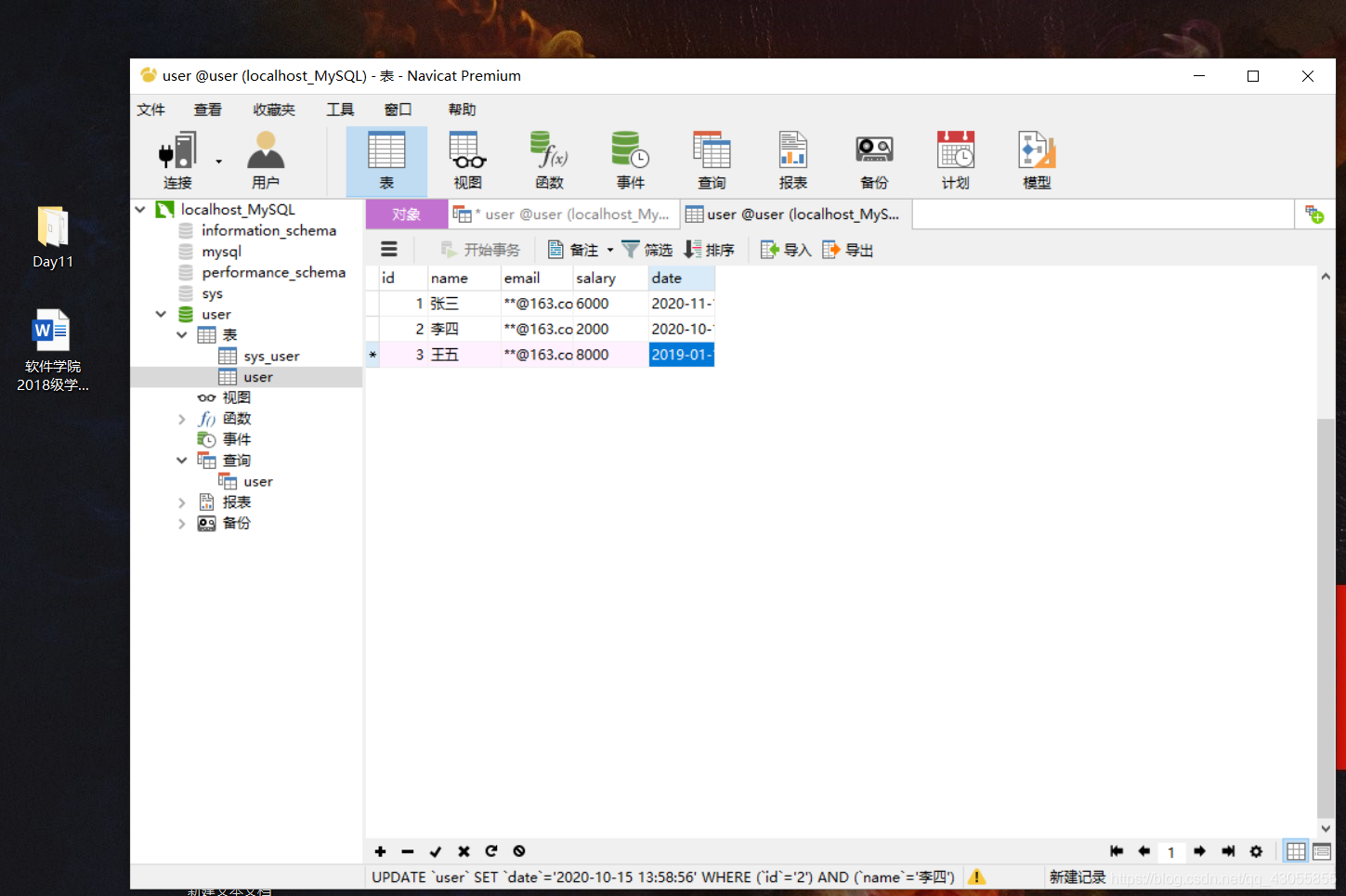Image resolution: width=1346 pixels, height=896 pixels.
Task: Select information_schema database
Action: coord(268,230)
